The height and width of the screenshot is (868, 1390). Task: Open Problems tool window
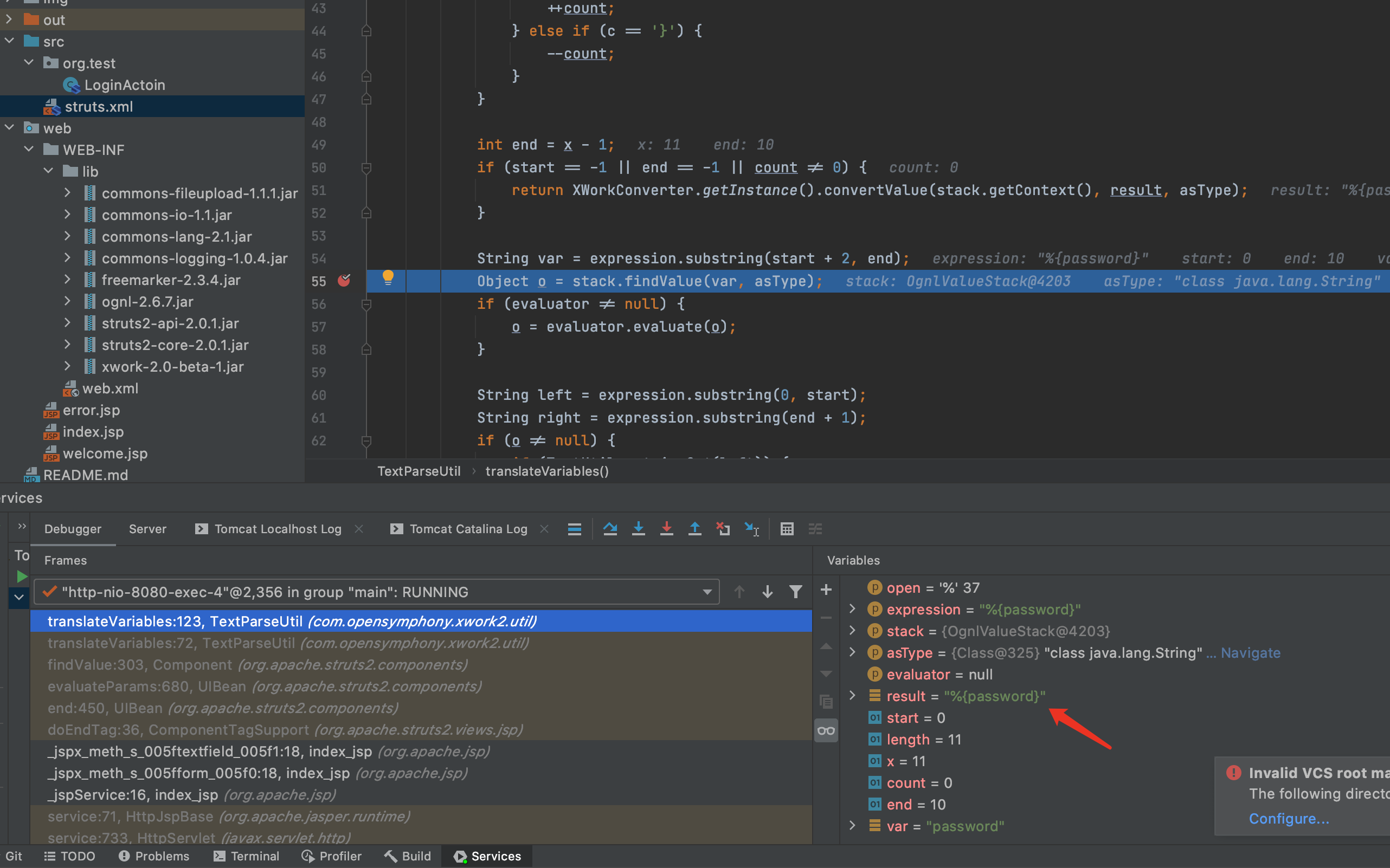click(154, 856)
